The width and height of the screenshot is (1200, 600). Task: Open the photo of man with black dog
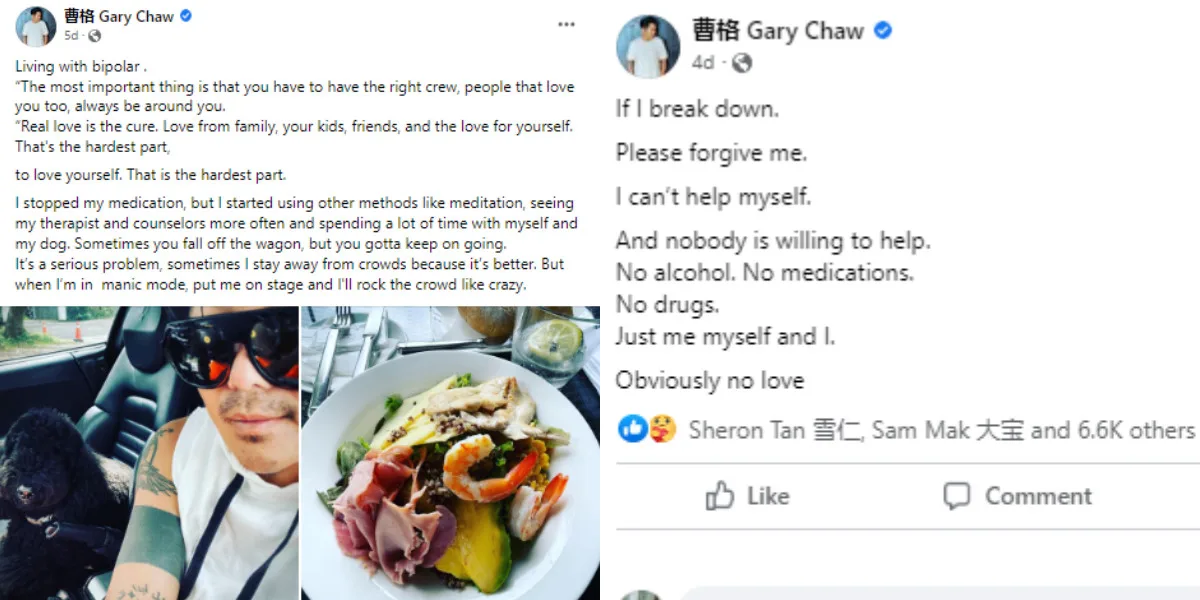click(x=149, y=453)
